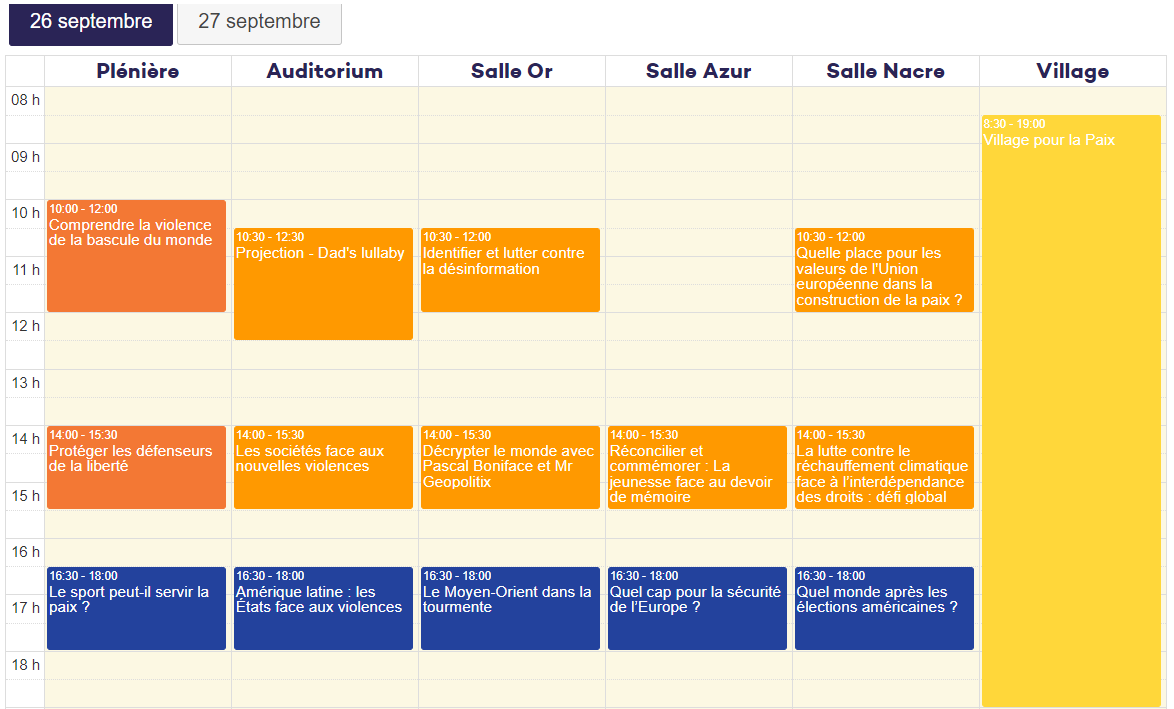This screenshot has width=1174, height=709.
Task: Click the Salle Azur column header
Action: tap(698, 71)
